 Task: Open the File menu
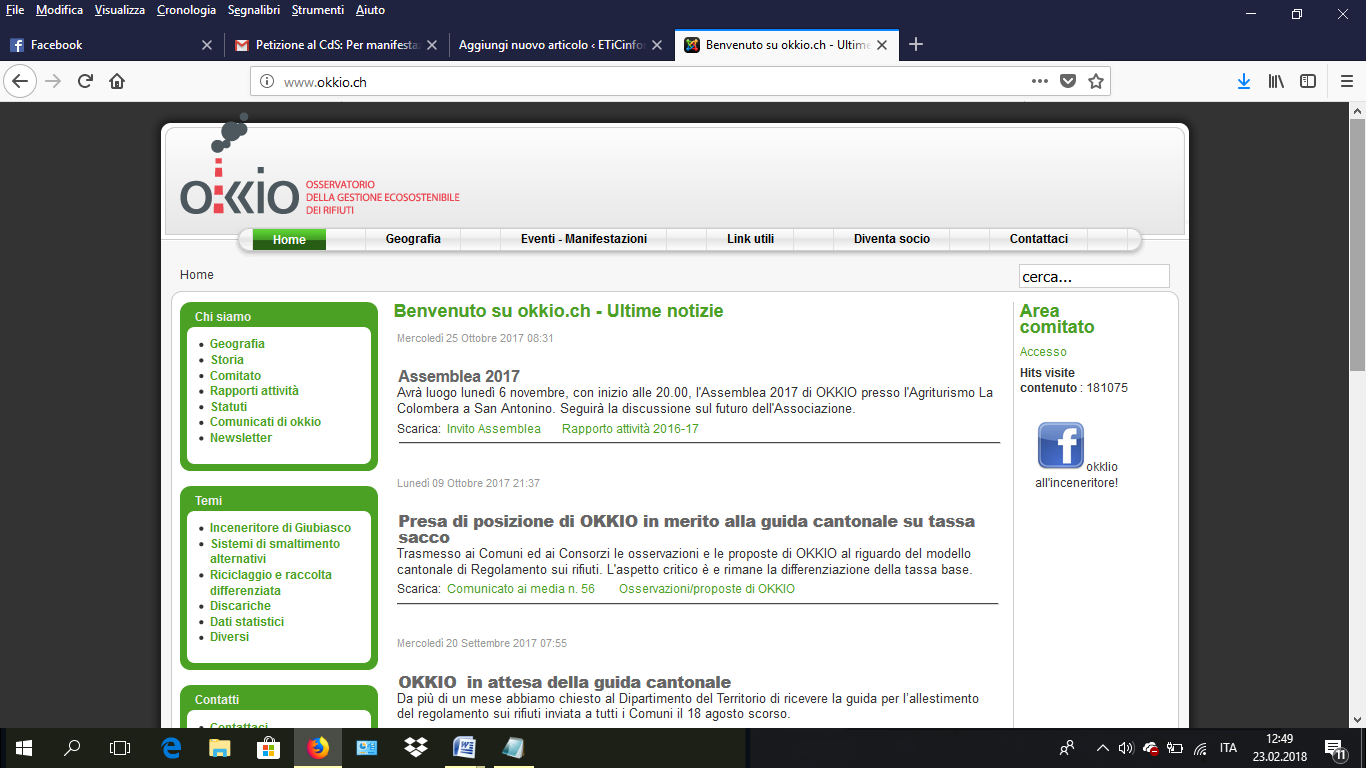[x=15, y=10]
